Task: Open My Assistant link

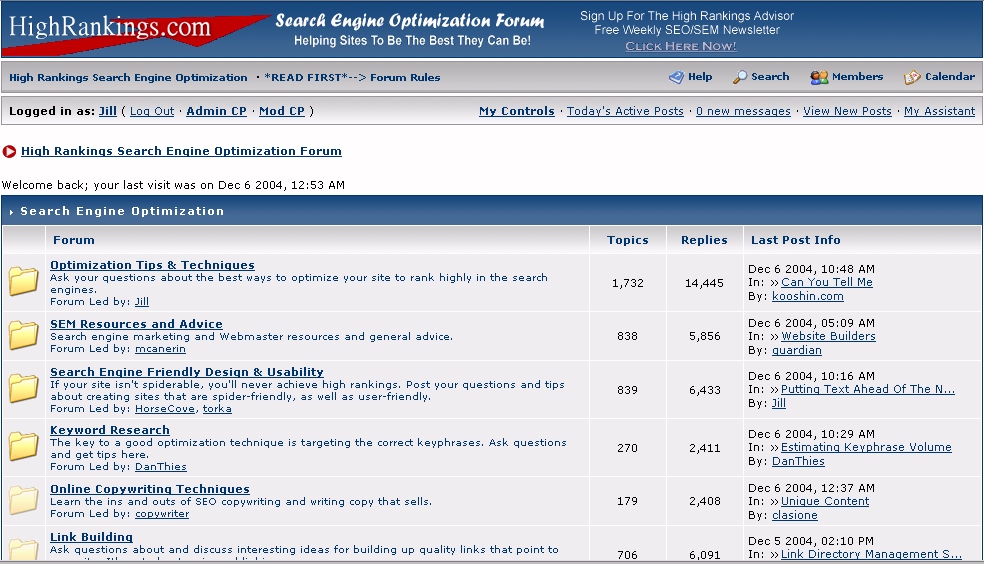Action: [939, 111]
